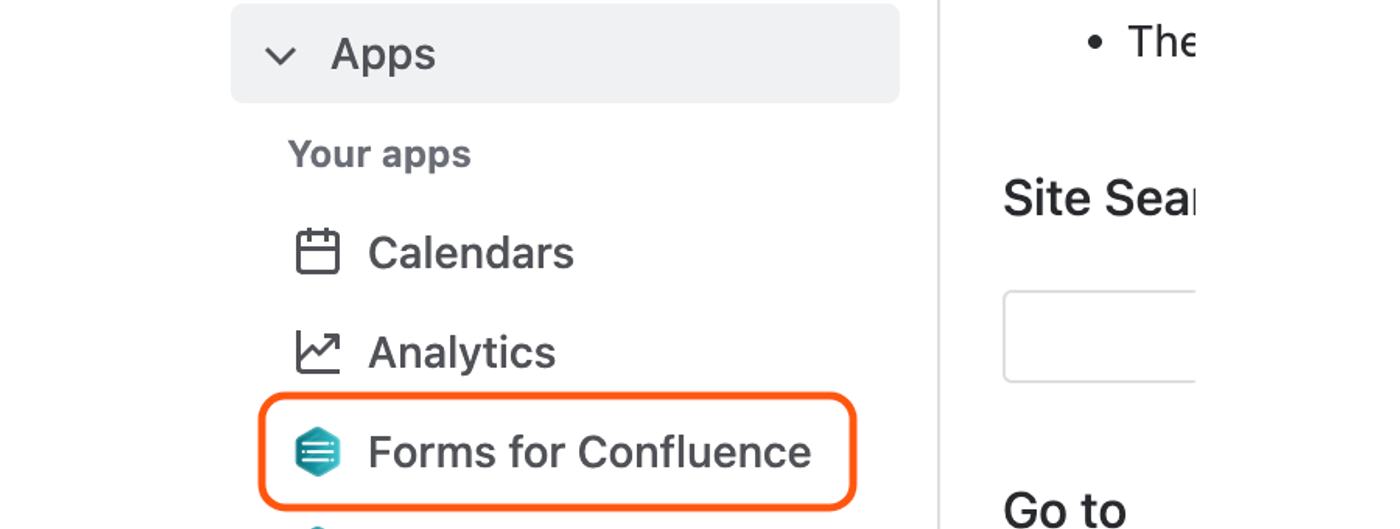Click the bulleted "The" text line
Image resolution: width=1400 pixels, height=529 pixels.
point(1160,41)
